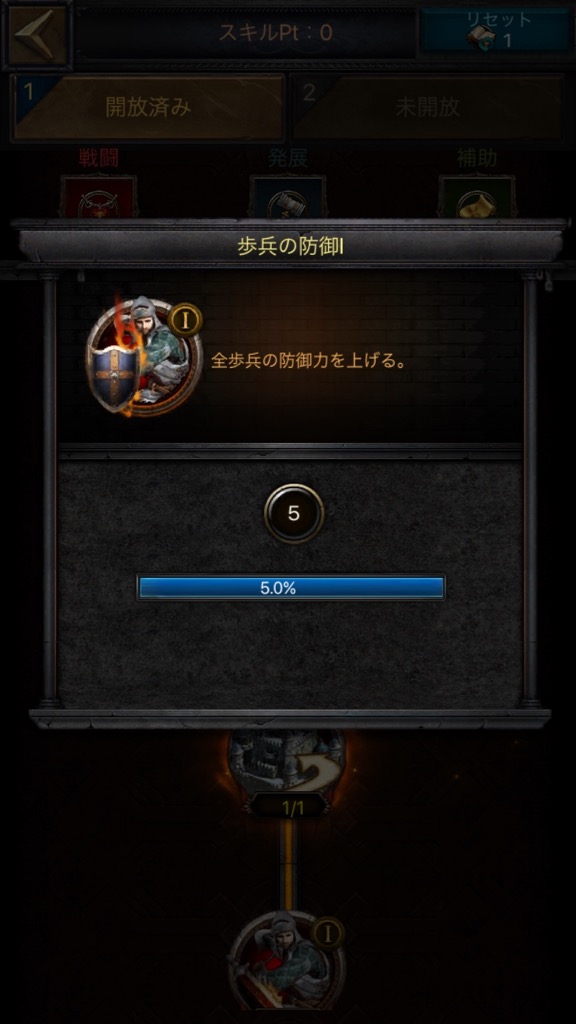Click the 戦闘 red category label

coord(99,159)
